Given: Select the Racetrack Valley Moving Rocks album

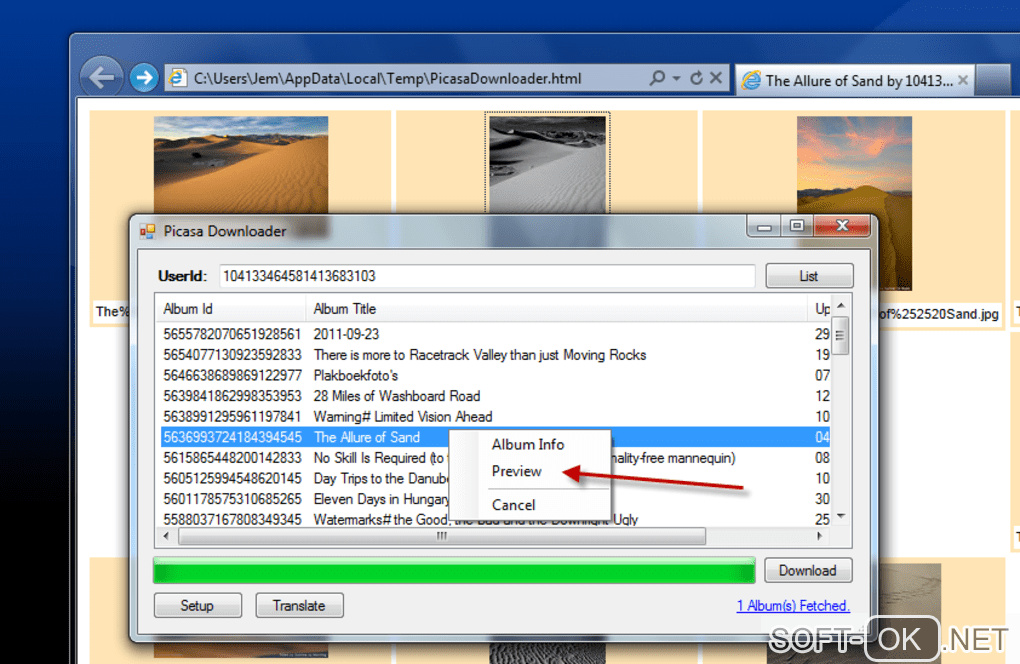Looking at the screenshot, I should click(x=495, y=355).
